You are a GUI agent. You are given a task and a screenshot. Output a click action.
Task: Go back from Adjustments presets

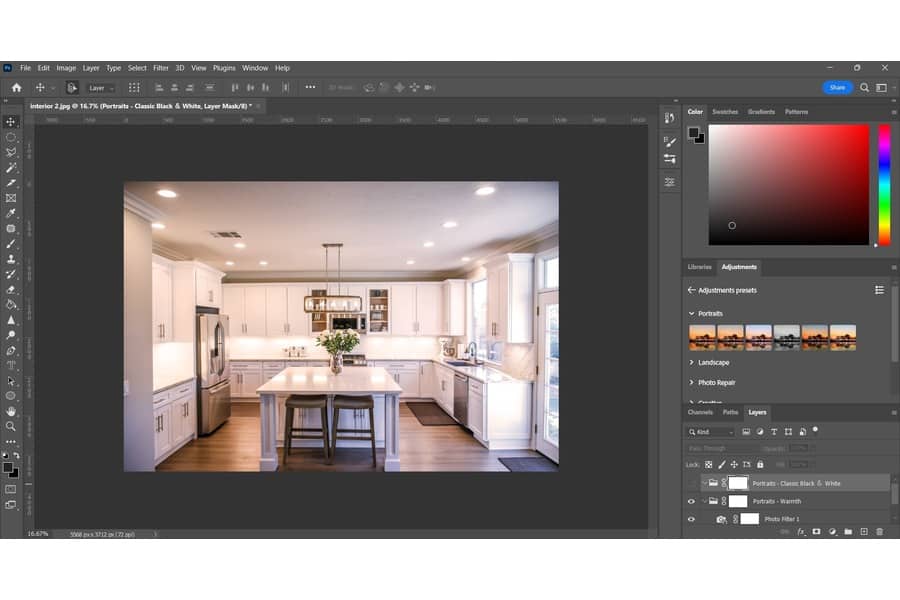pyautogui.click(x=692, y=290)
